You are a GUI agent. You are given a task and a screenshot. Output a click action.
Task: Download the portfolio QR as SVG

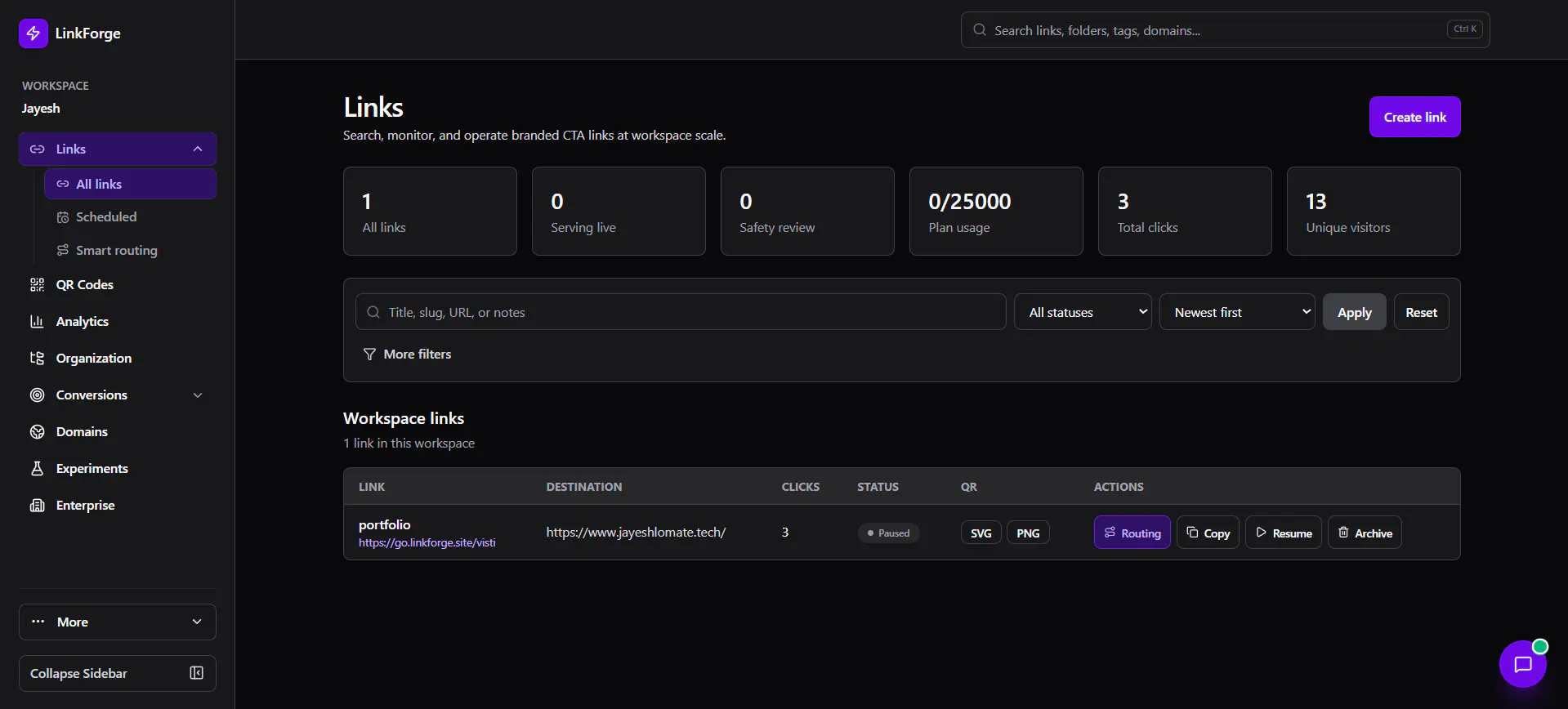pos(981,533)
